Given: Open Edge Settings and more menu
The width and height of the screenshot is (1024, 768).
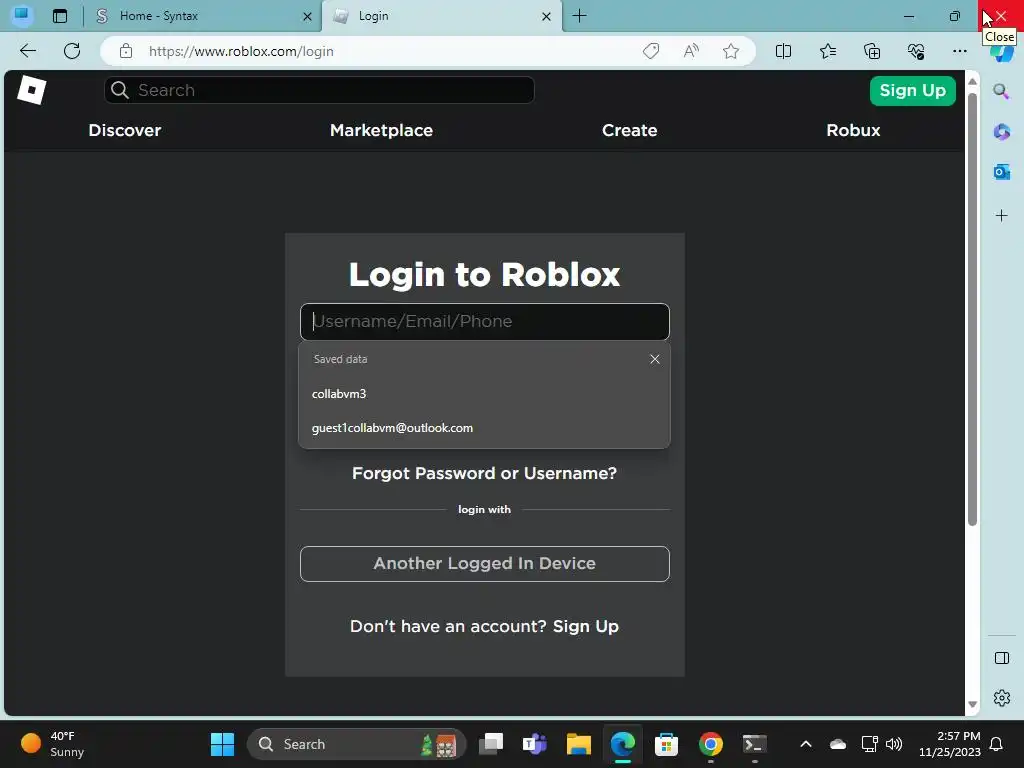Looking at the screenshot, I should tap(959, 51).
